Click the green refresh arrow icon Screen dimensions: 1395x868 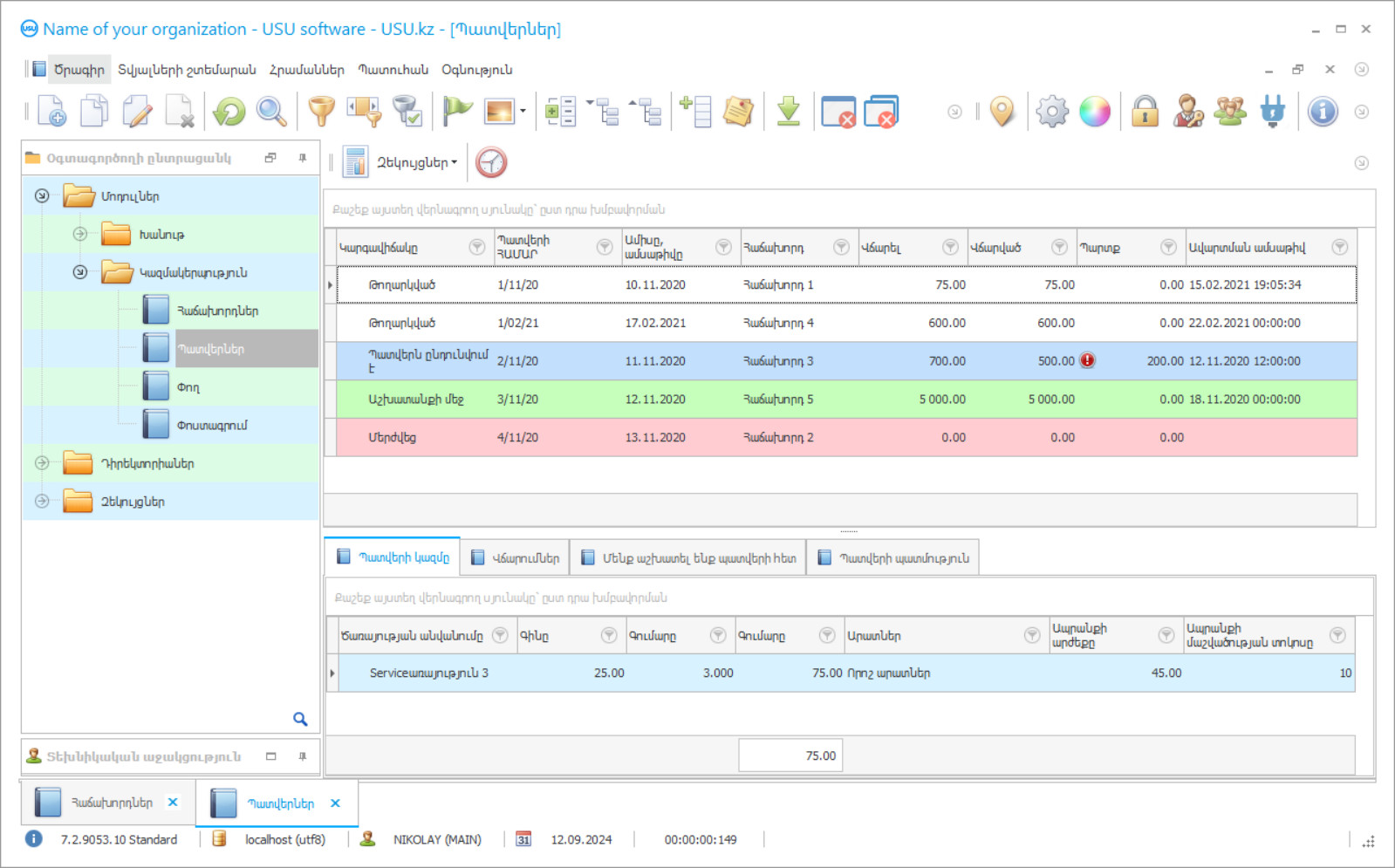pyautogui.click(x=229, y=112)
